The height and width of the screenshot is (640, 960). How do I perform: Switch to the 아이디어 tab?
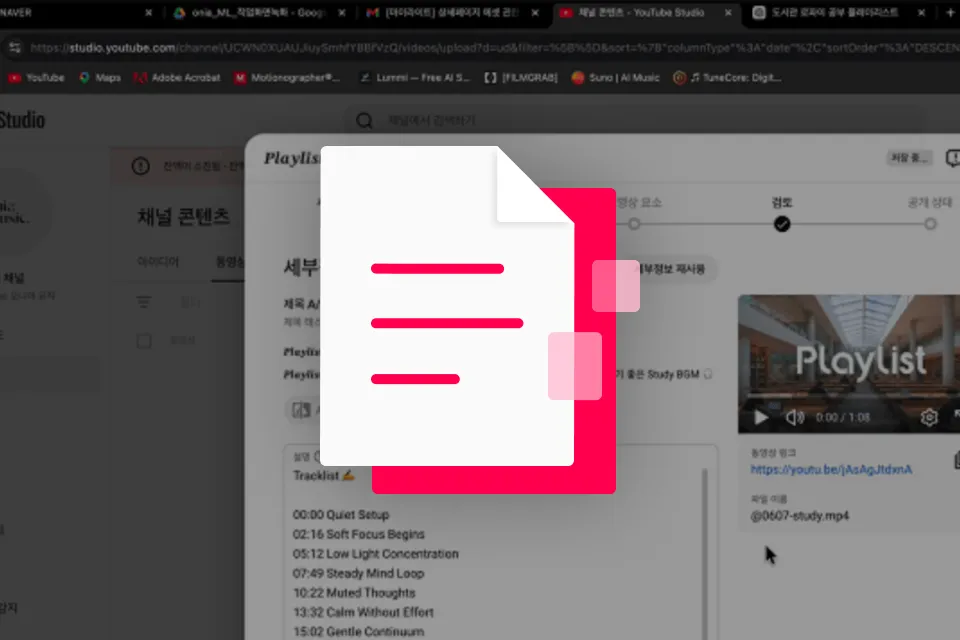pos(158,262)
